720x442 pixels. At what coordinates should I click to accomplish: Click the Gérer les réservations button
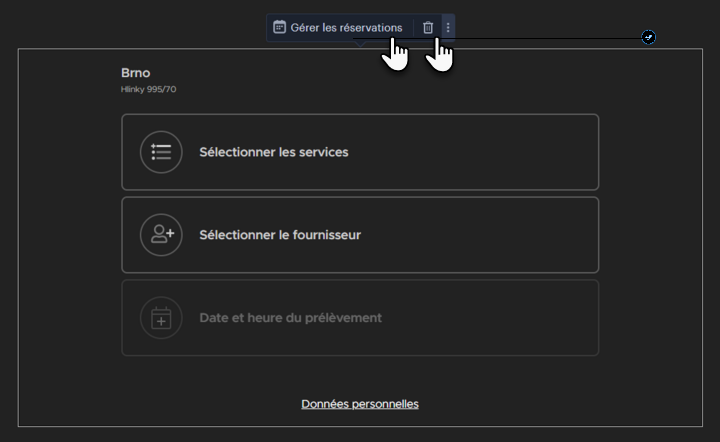pyautogui.click(x=339, y=28)
